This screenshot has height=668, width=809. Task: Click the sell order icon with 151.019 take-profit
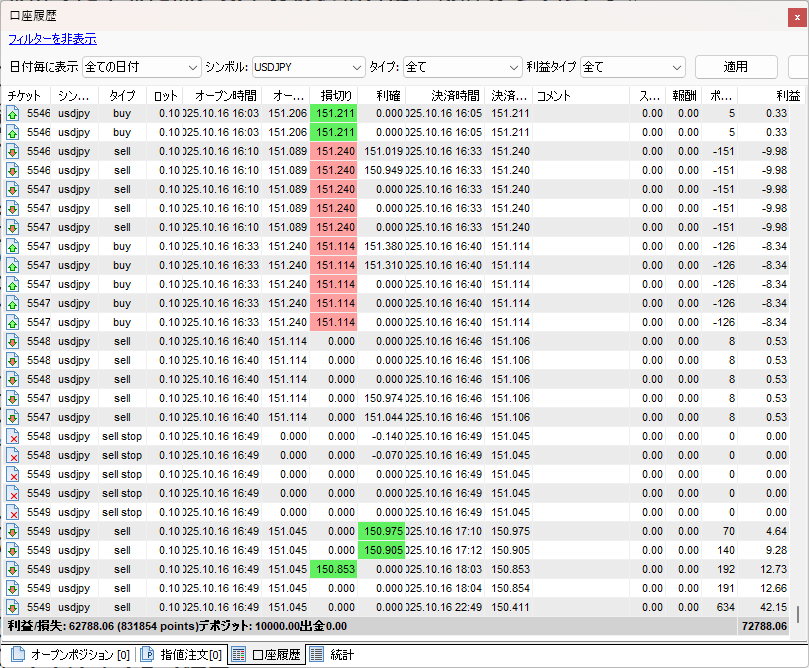[x=13, y=151]
